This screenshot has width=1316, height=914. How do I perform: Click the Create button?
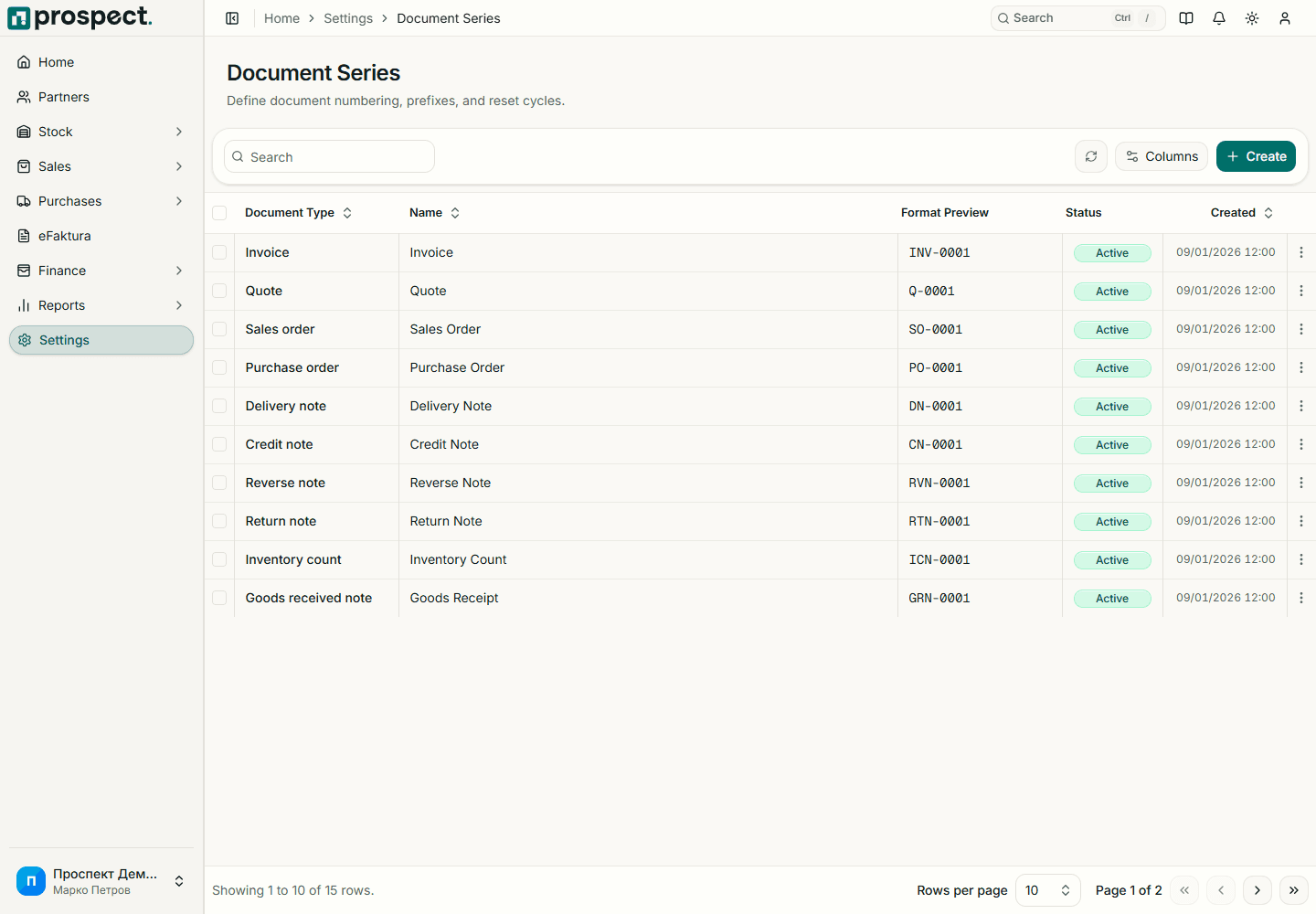tap(1256, 156)
